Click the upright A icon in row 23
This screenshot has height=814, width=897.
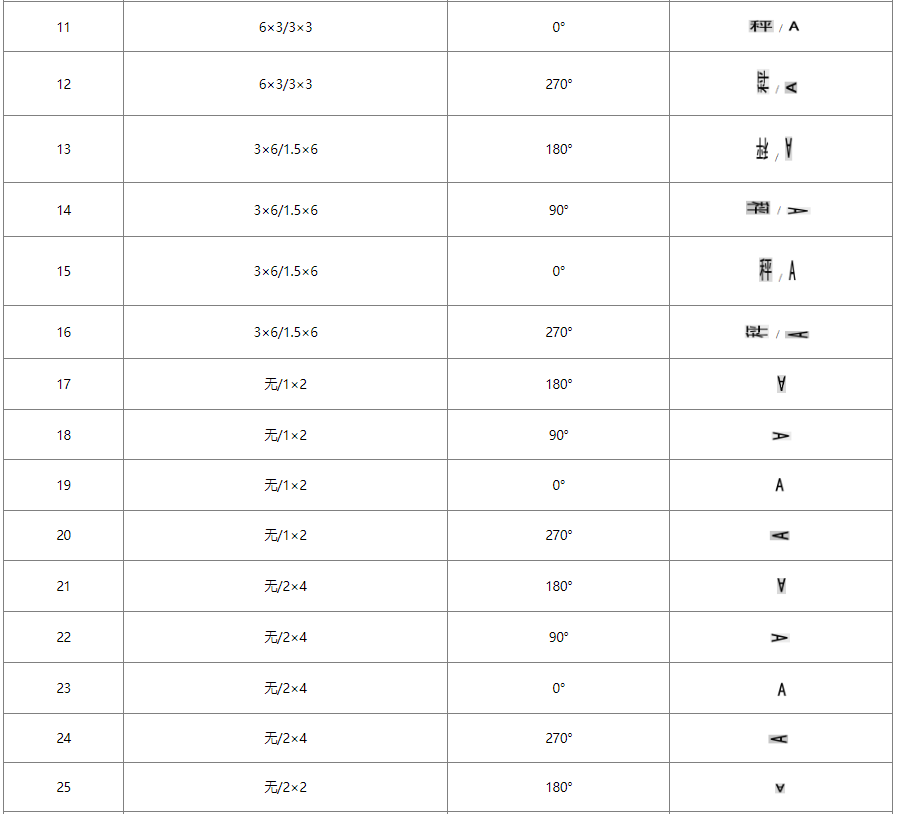tap(781, 689)
